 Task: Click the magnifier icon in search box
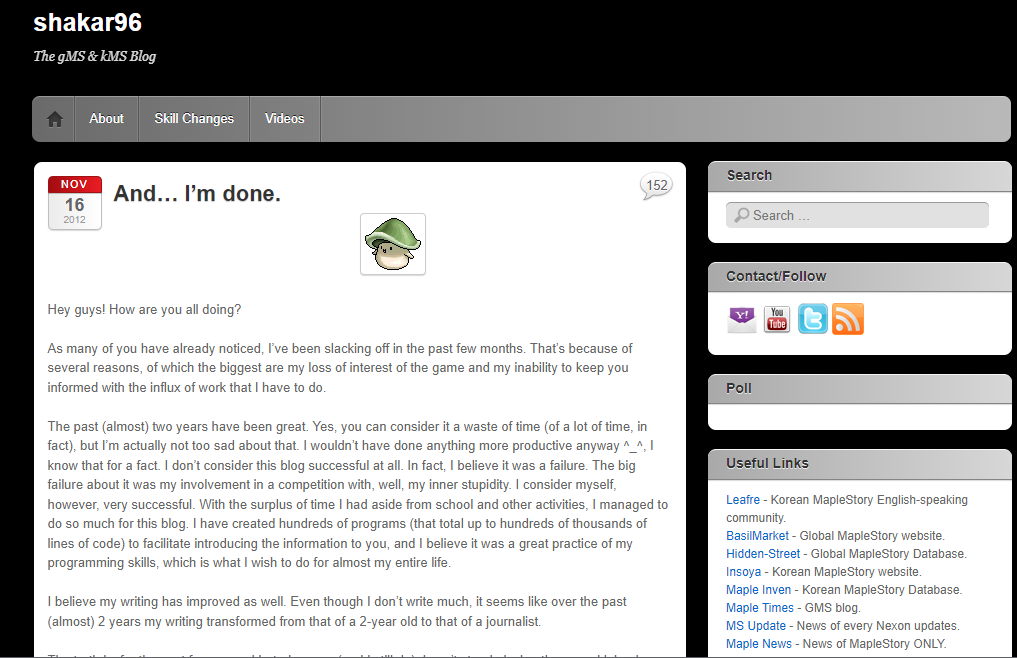tap(741, 215)
